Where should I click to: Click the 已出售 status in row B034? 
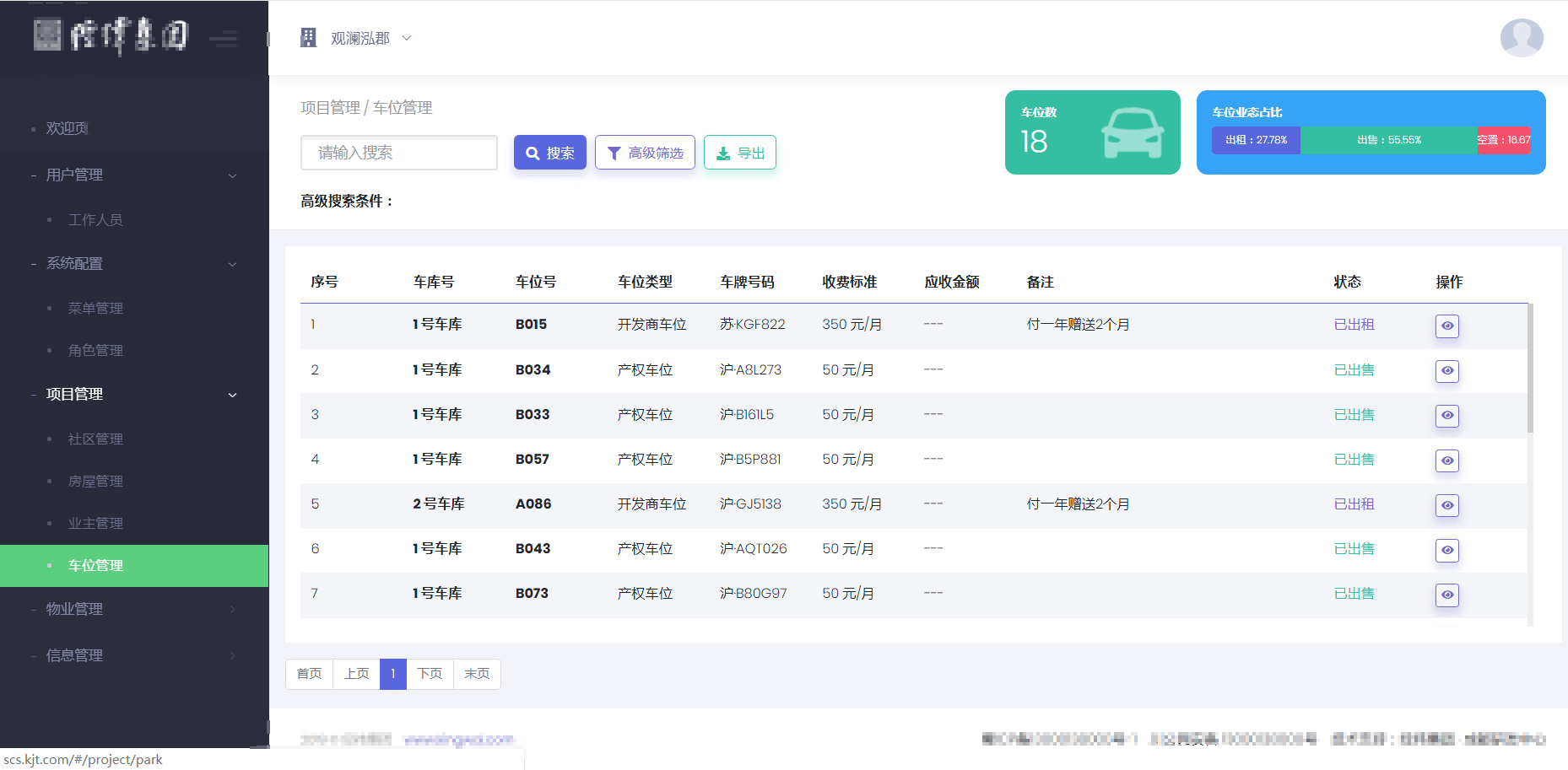[1354, 369]
